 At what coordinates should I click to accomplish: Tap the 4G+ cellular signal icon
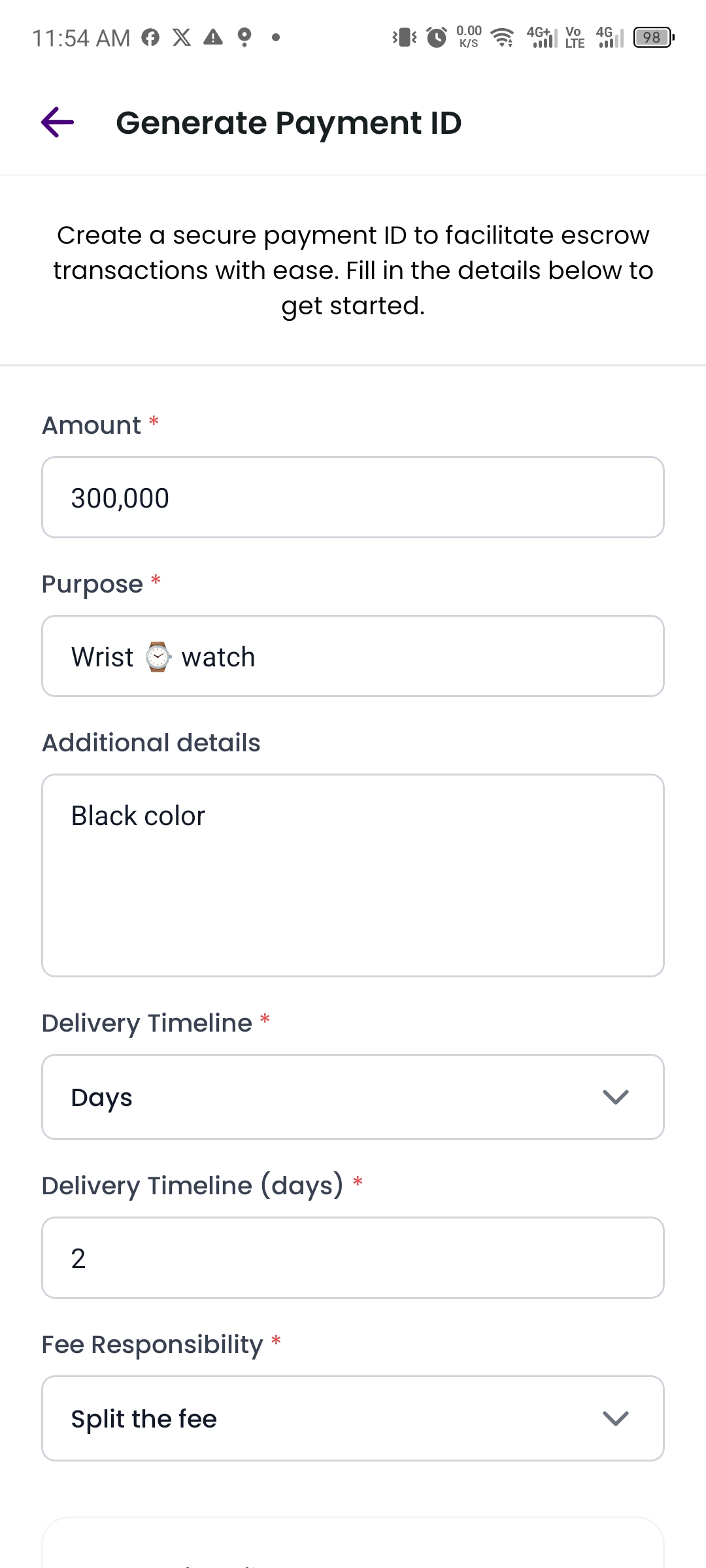tap(543, 37)
